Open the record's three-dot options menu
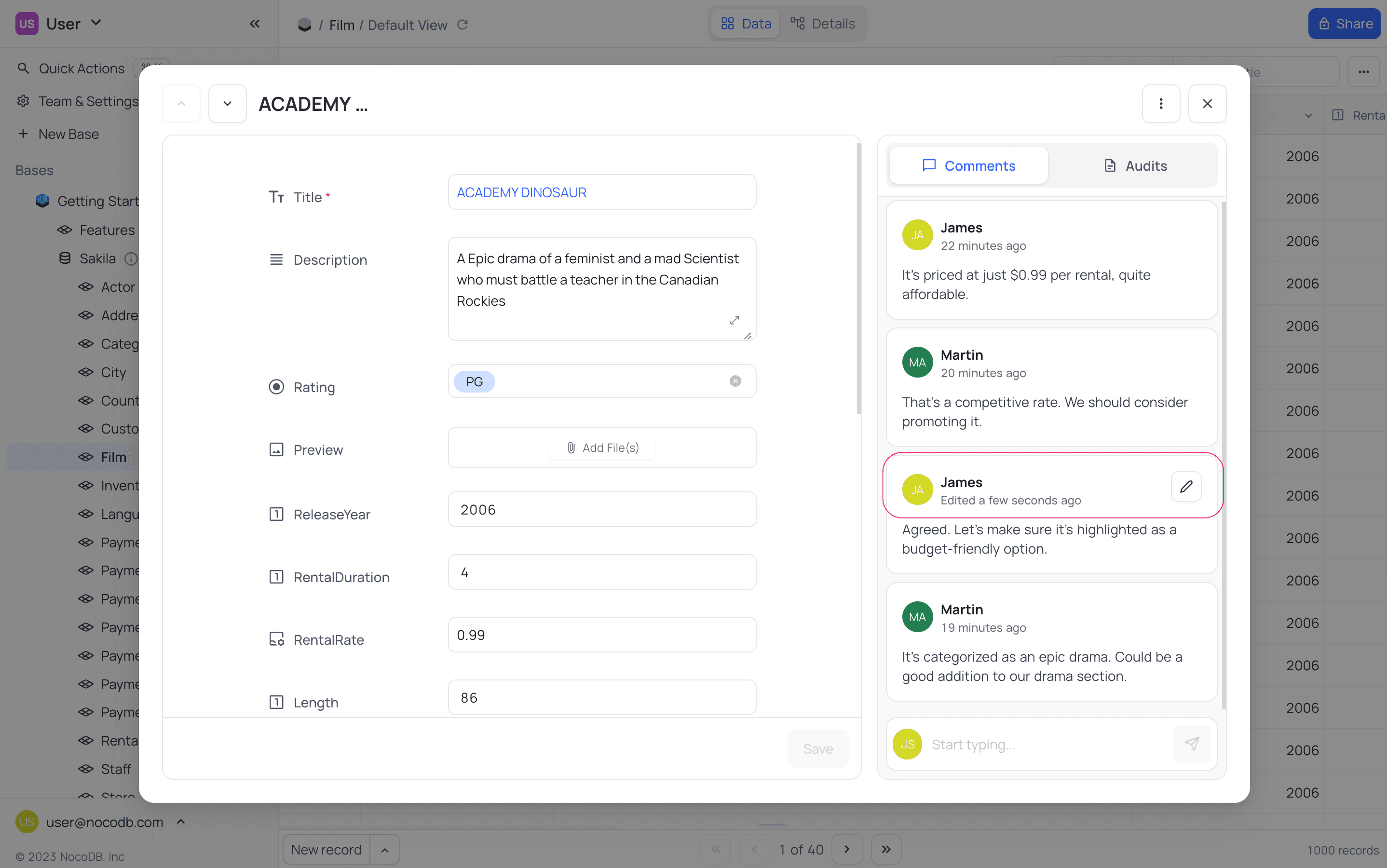 1161,104
